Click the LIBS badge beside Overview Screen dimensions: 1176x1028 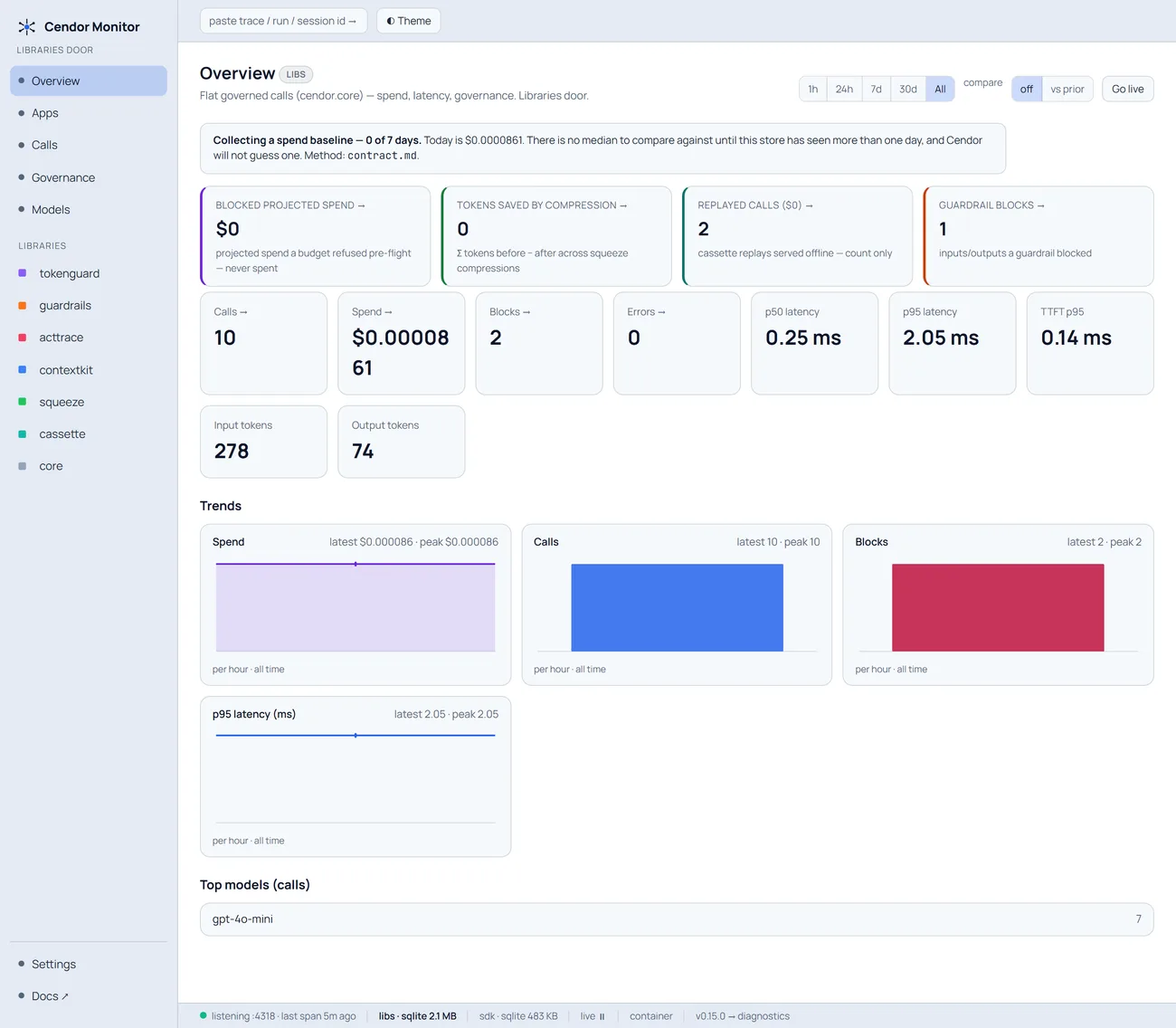tap(296, 74)
